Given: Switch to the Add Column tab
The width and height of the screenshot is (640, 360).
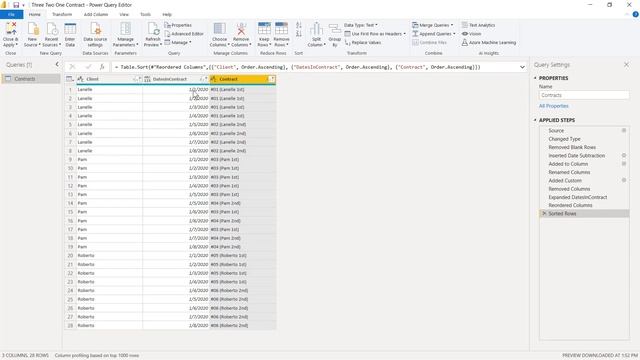Looking at the screenshot, I should tap(96, 14).
